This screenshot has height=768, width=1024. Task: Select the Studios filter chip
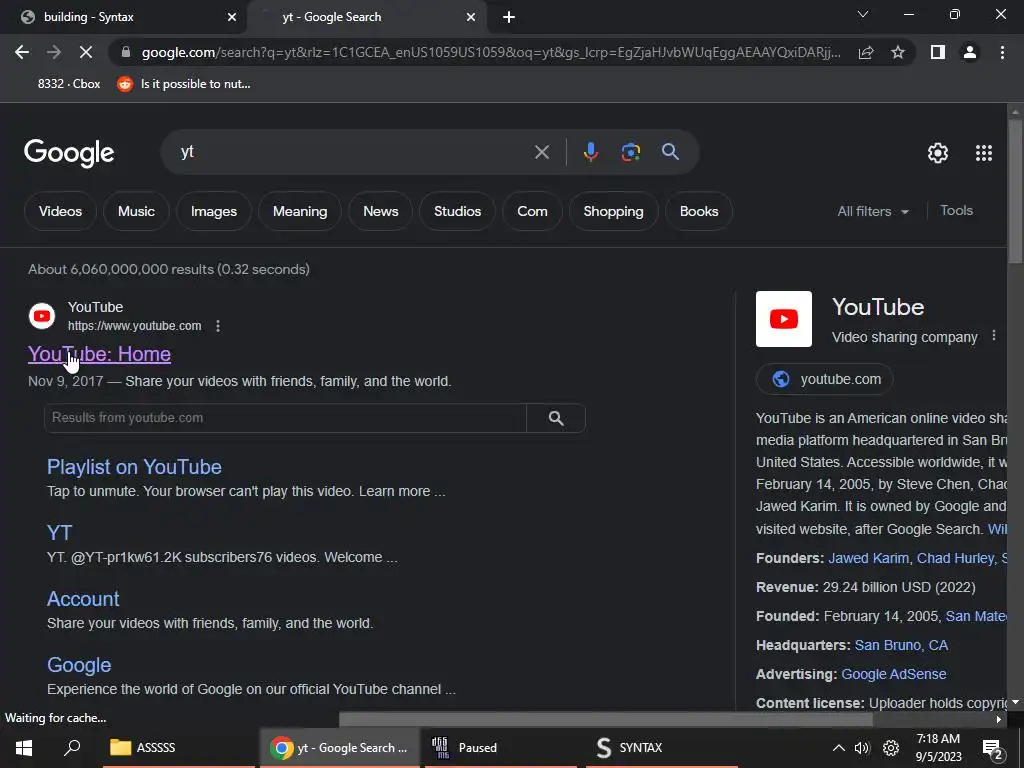(x=457, y=211)
